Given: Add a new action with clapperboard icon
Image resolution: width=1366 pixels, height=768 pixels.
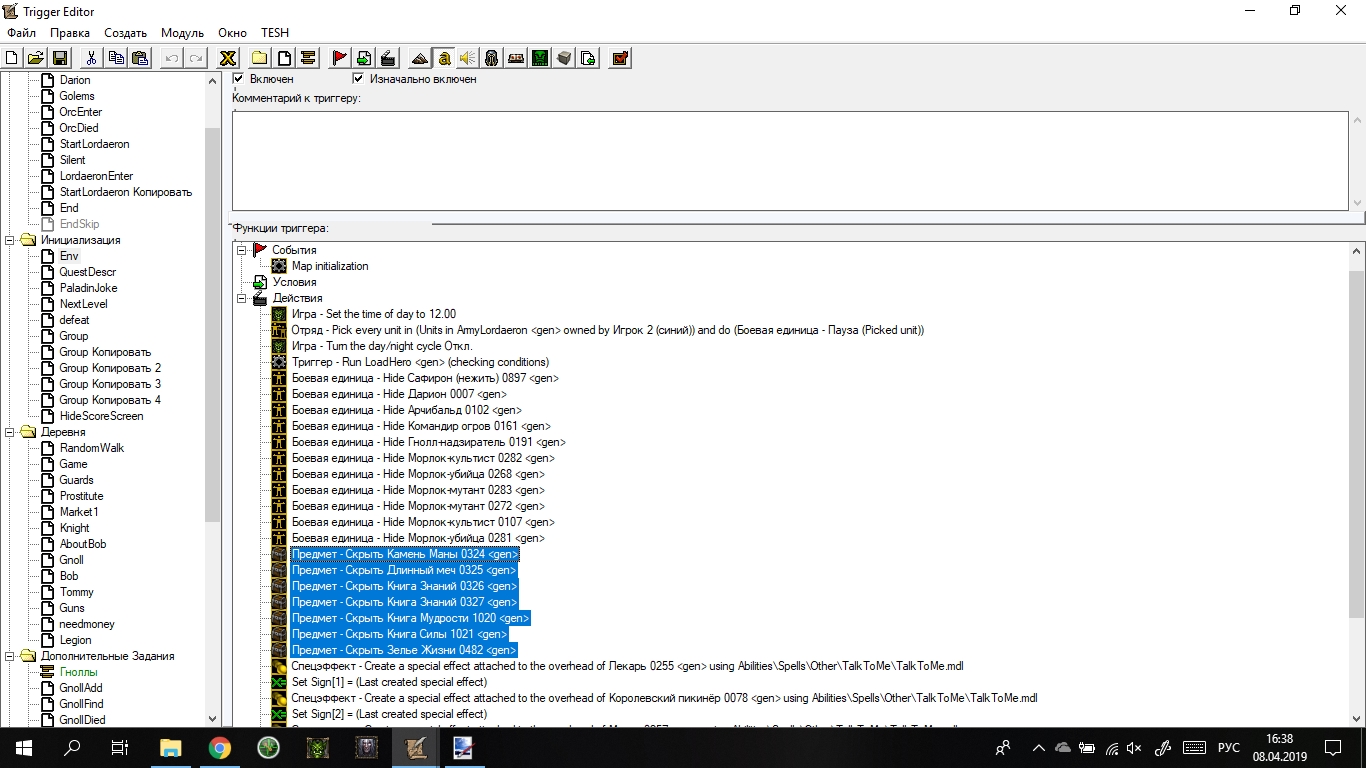Looking at the screenshot, I should pos(388,58).
